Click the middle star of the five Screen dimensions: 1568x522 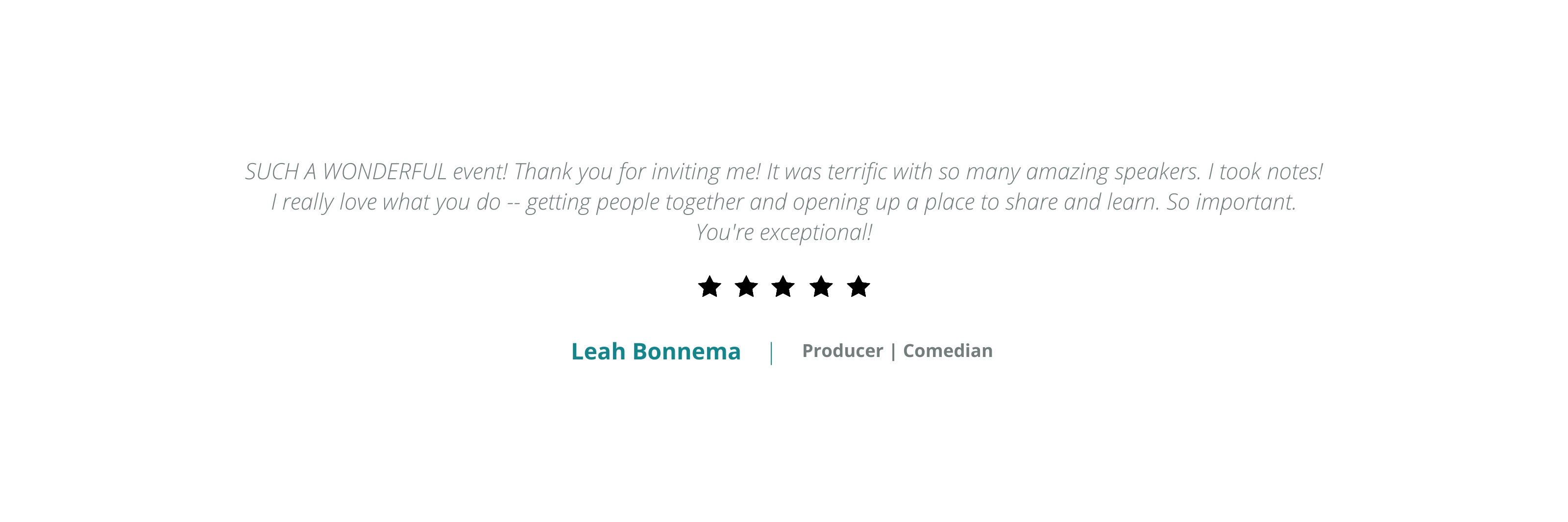click(x=784, y=286)
